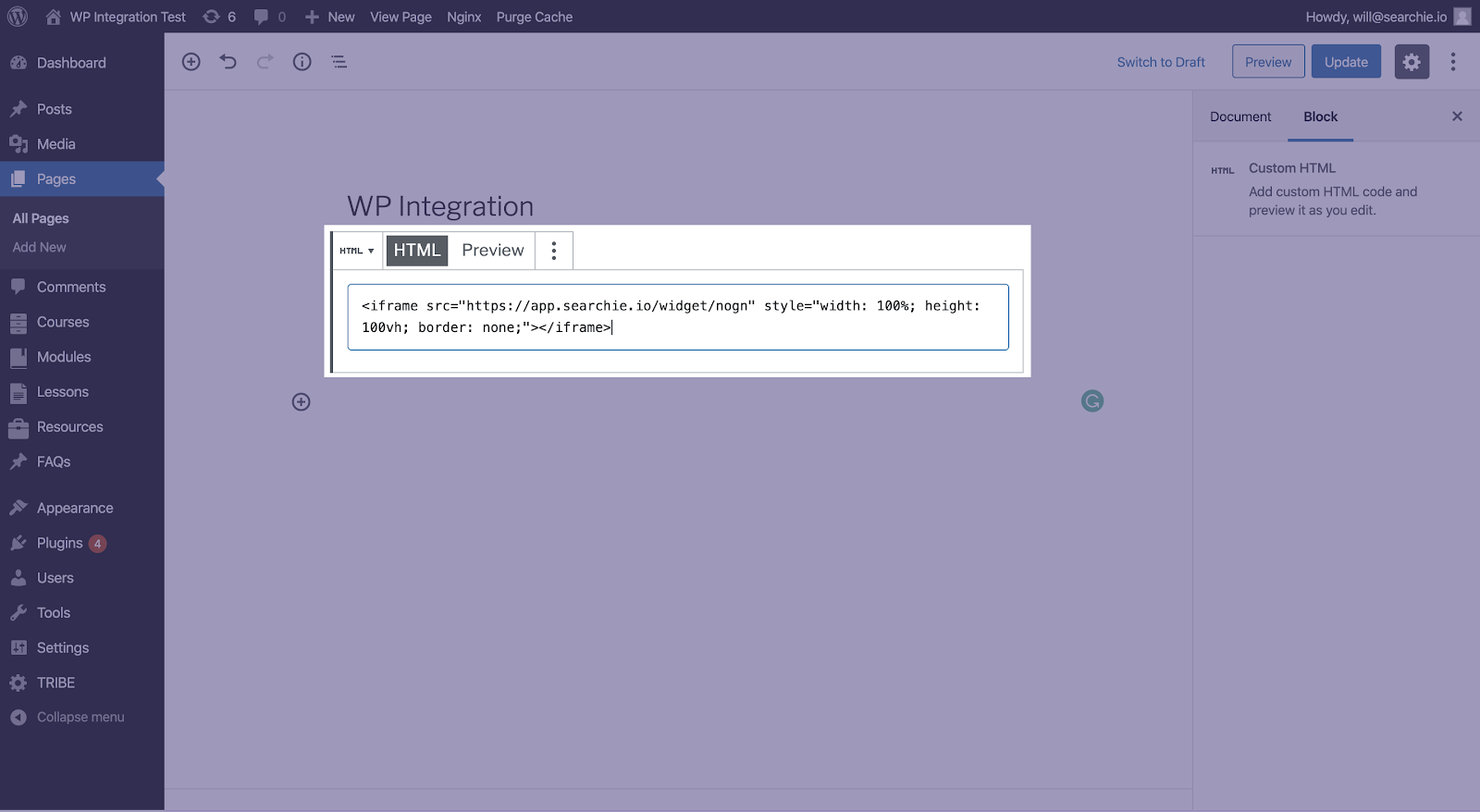Open Plugins in the sidebar
The image size is (1480, 812).
coord(82,543)
